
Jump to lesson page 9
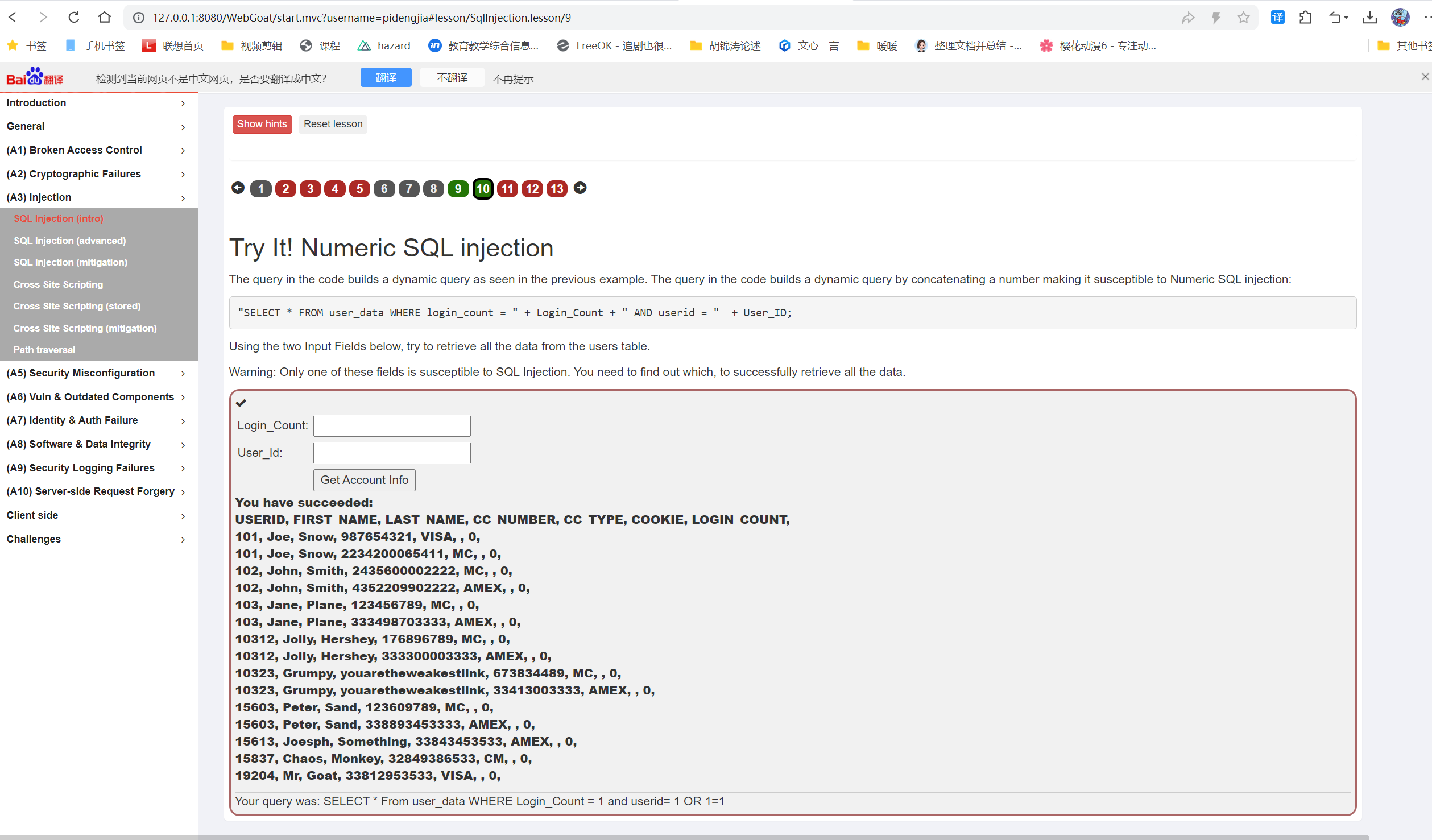pyautogui.click(x=458, y=189)
